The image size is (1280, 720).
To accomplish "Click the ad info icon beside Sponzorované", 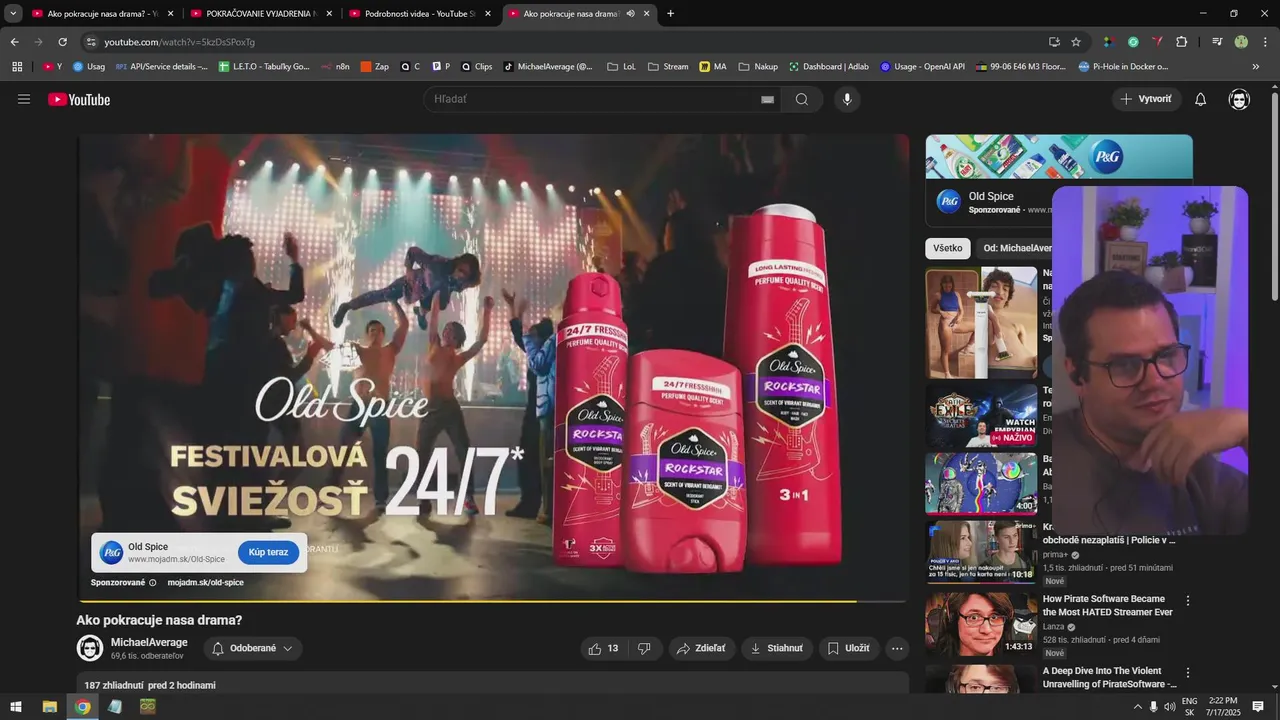I will [x=152, y=582].
